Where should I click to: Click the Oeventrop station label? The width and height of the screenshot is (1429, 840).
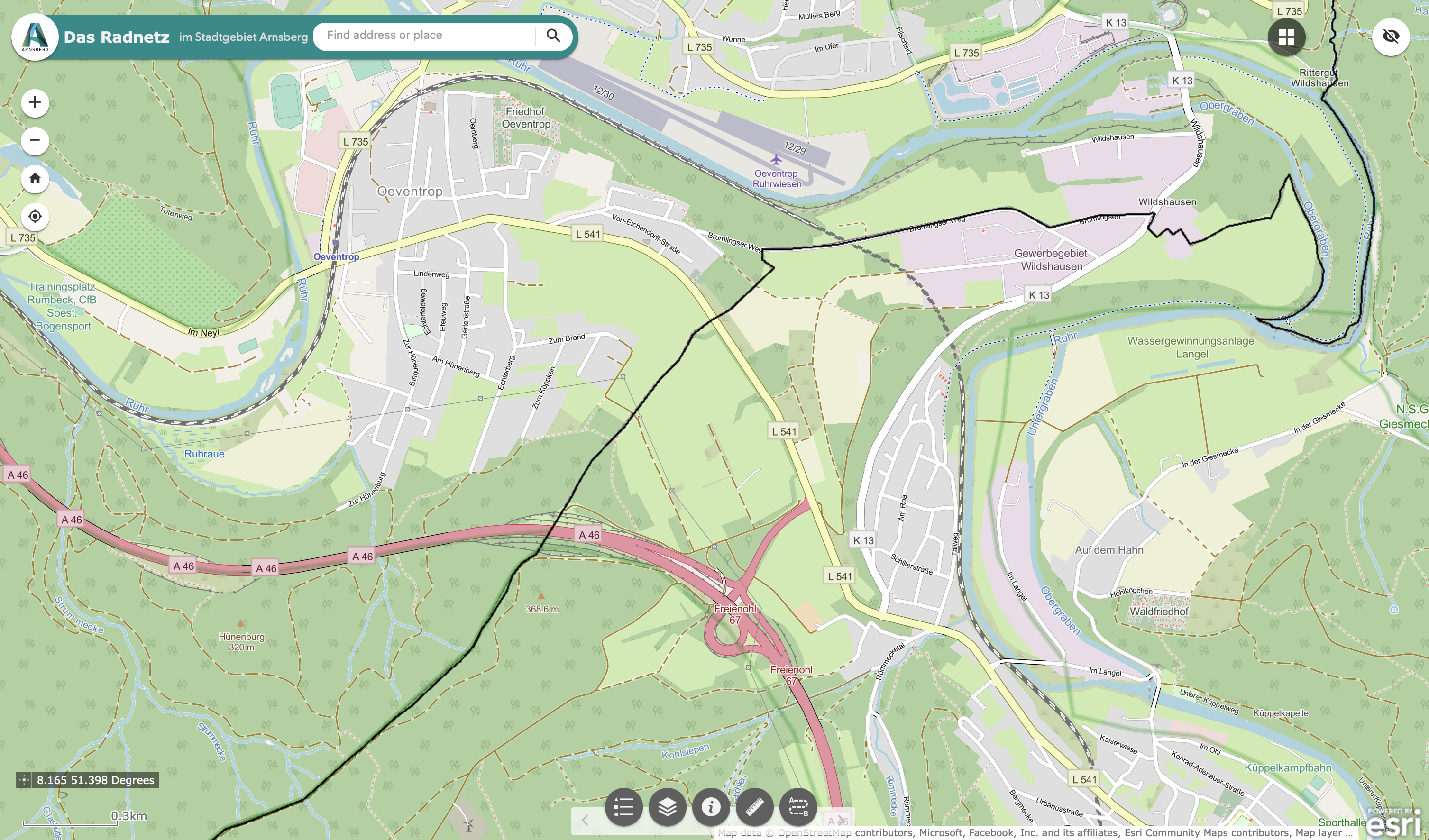pyautogui.click(x=336, y=257)
